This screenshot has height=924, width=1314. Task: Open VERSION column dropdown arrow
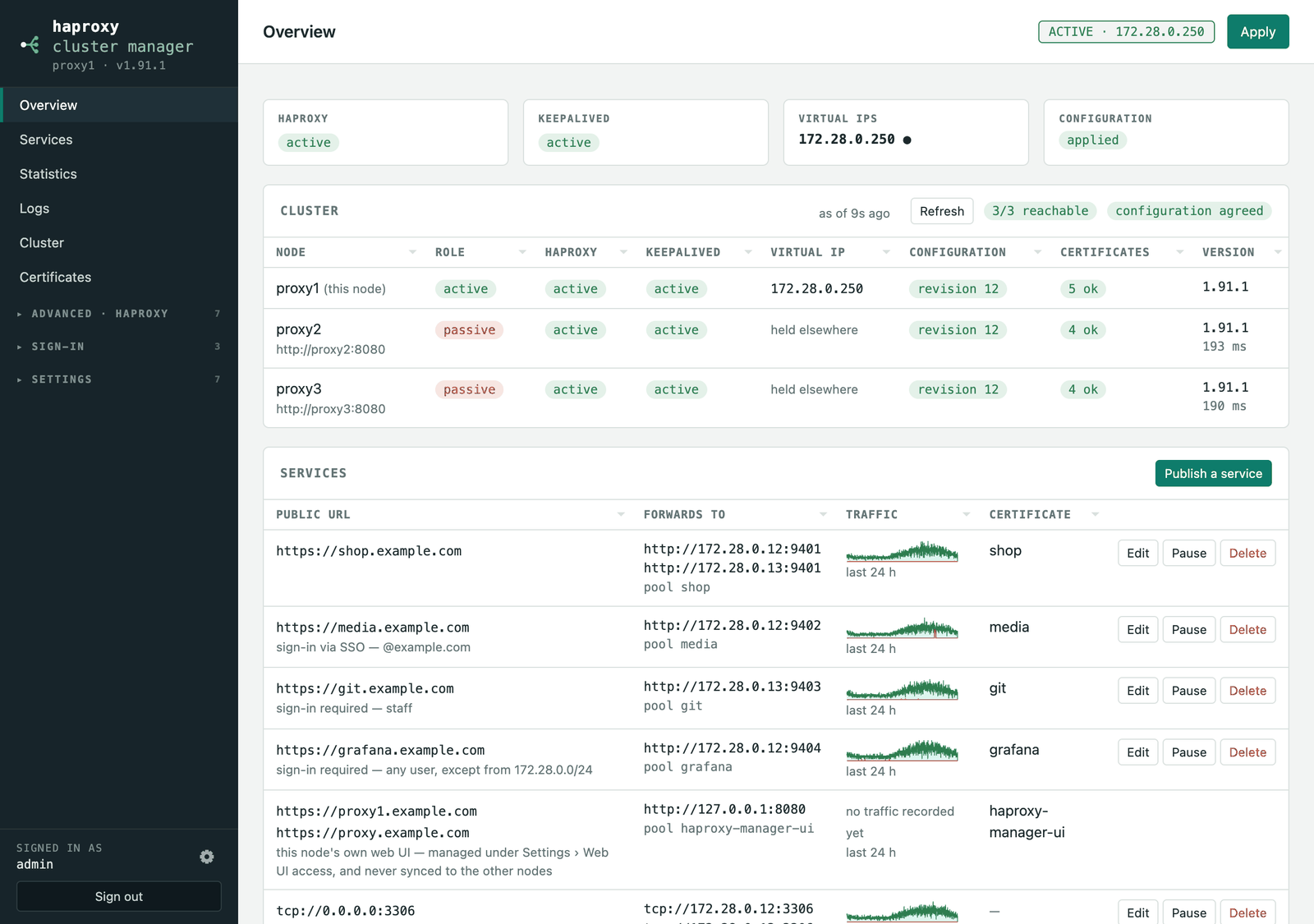(1278, 252)
